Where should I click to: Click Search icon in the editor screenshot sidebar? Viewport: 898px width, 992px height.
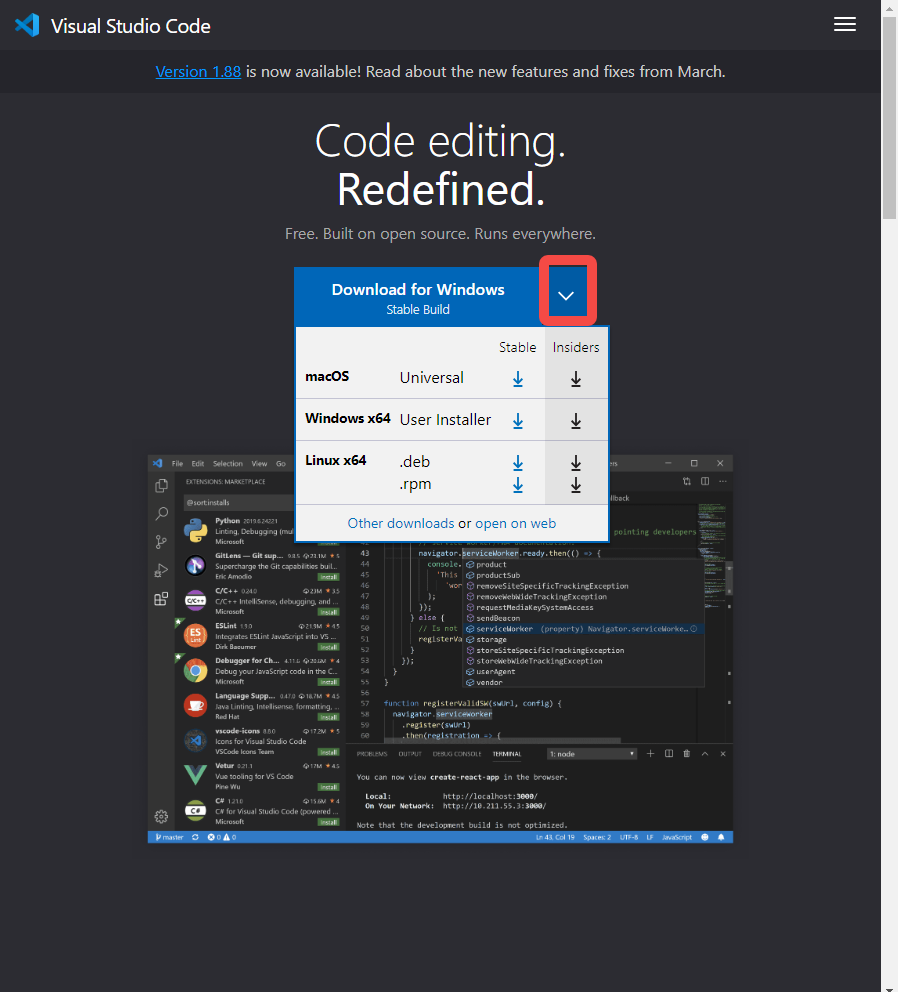(161, 514)
